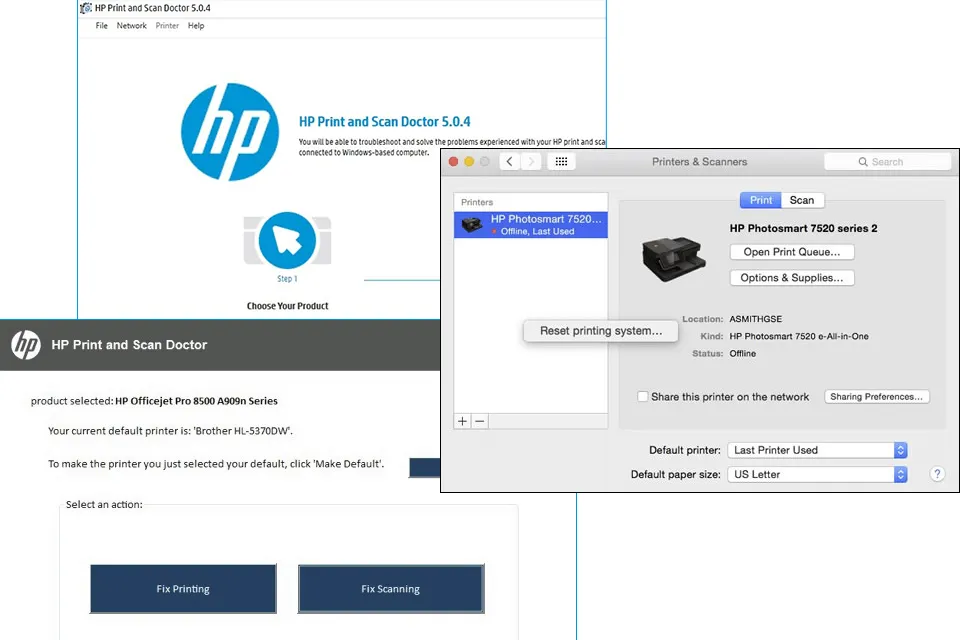Screen dimensions: 960x640
Task: Click the Fix Printing button
Action: click(183, 589)
